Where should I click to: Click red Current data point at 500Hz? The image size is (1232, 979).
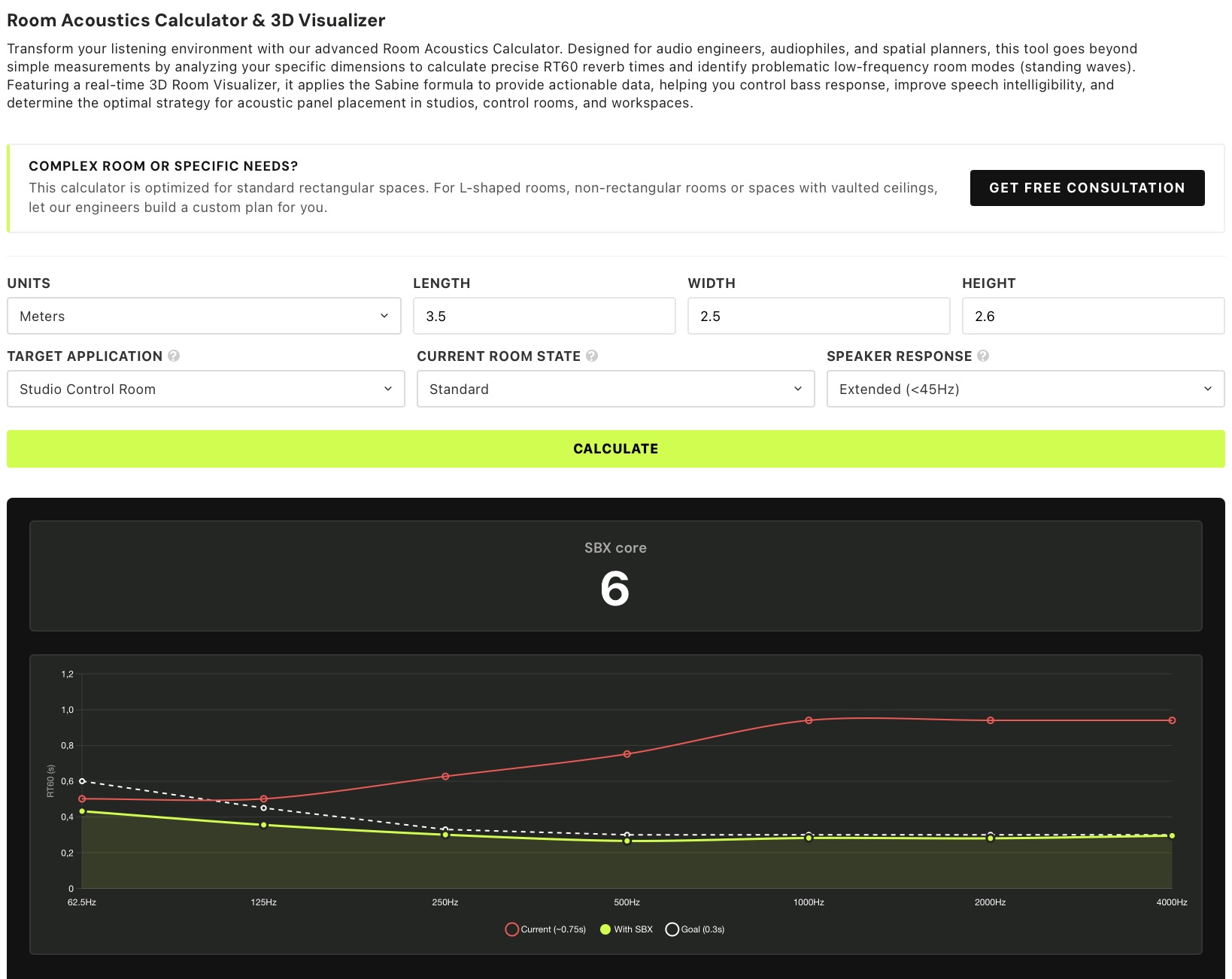[x=627, y=754]
